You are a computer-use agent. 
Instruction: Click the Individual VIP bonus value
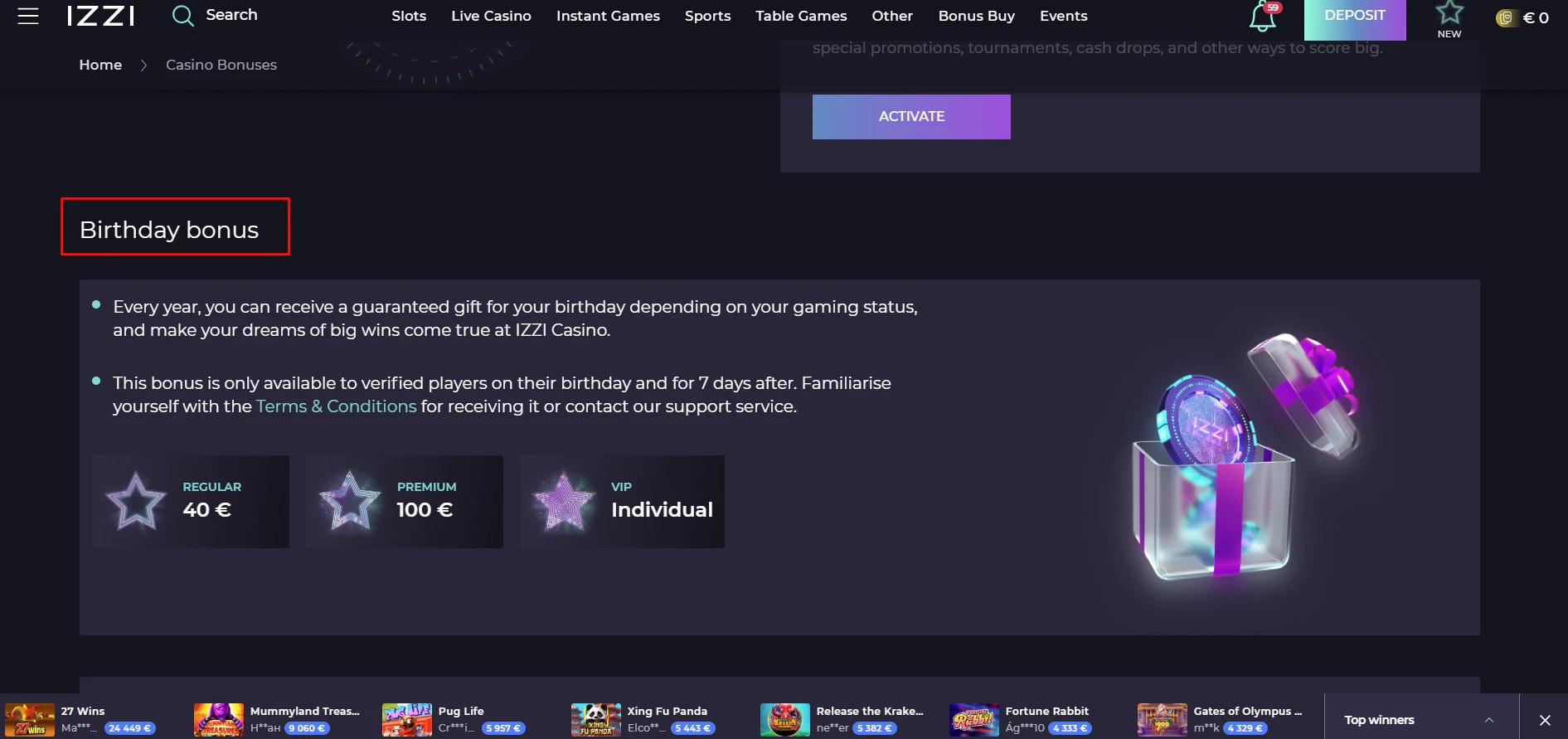click(662, 510)
